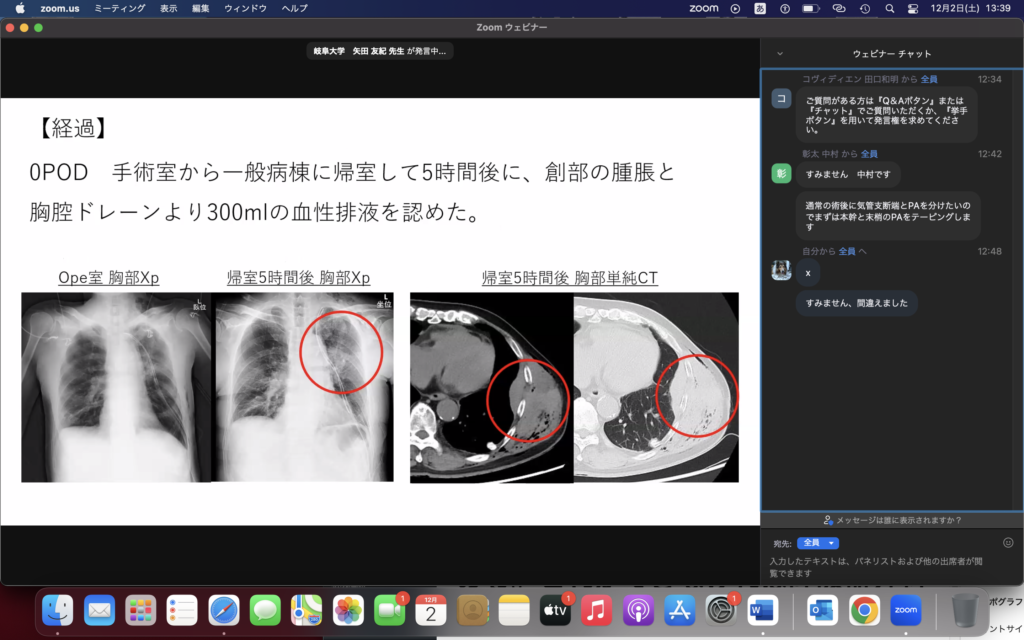Open the battery status menu
Screen dimensions: 1024x640
click(x=811, y=8)
